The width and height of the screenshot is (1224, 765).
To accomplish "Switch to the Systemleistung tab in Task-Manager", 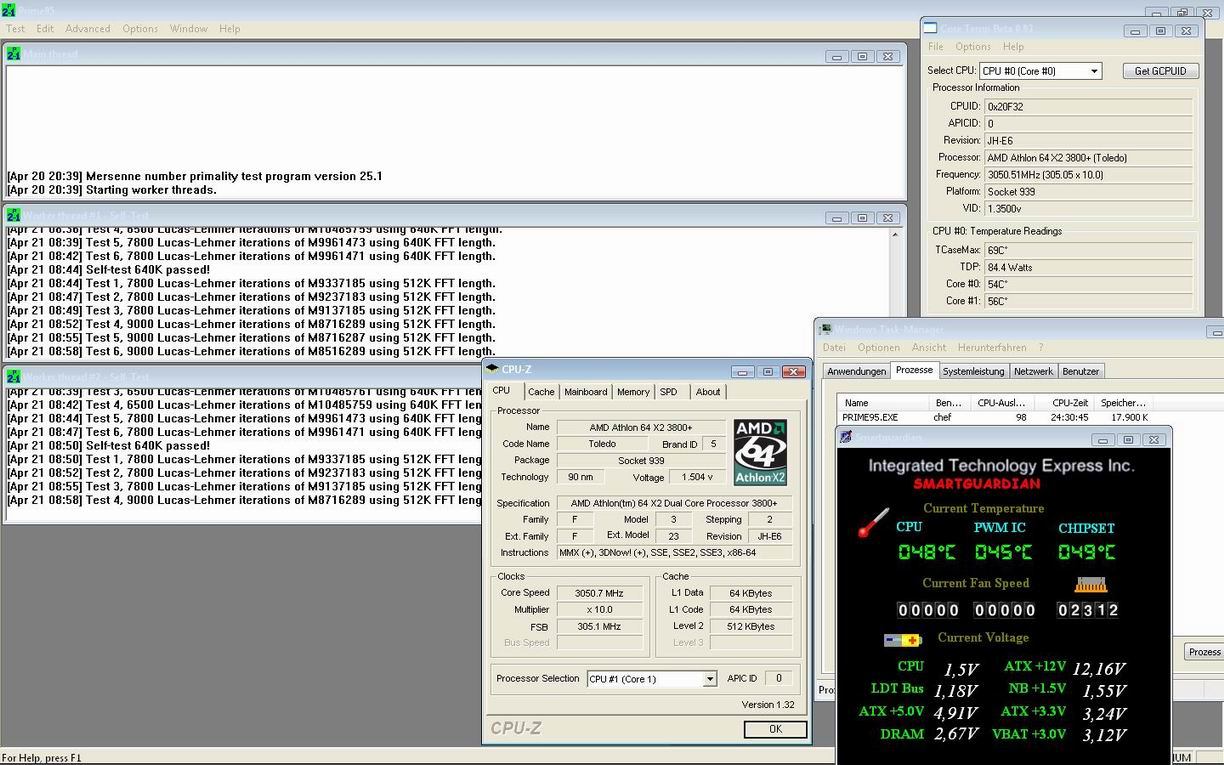I will point(974,371).
